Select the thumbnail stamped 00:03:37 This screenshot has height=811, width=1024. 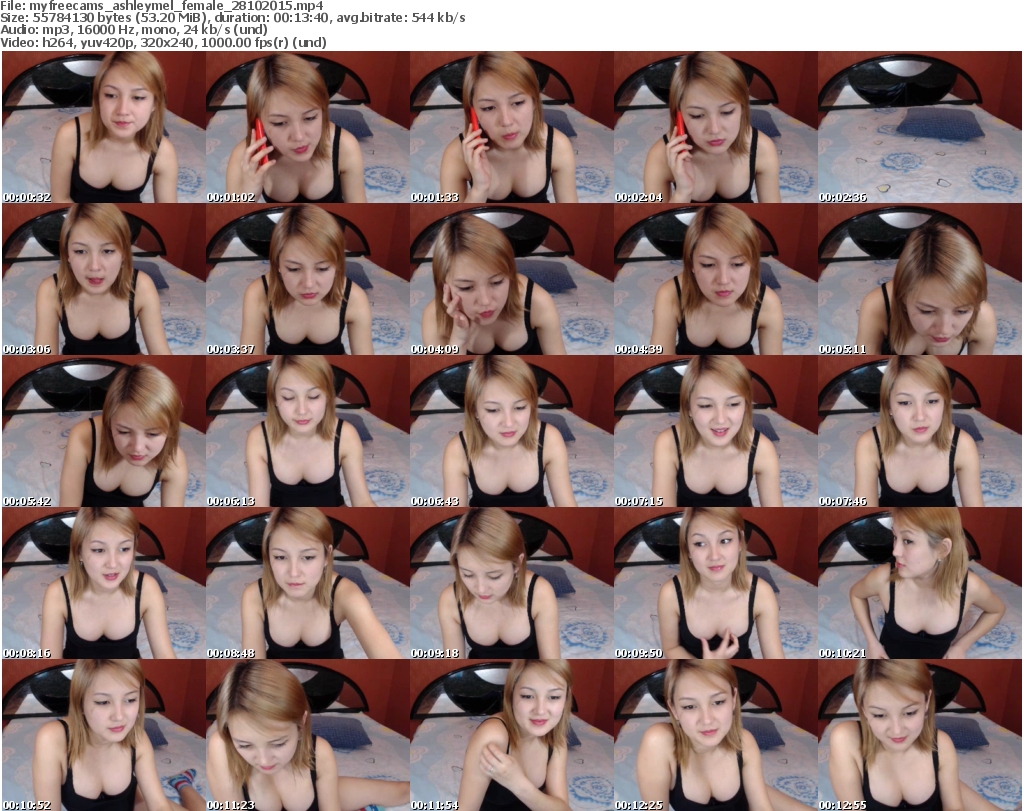tap(308, 279)
